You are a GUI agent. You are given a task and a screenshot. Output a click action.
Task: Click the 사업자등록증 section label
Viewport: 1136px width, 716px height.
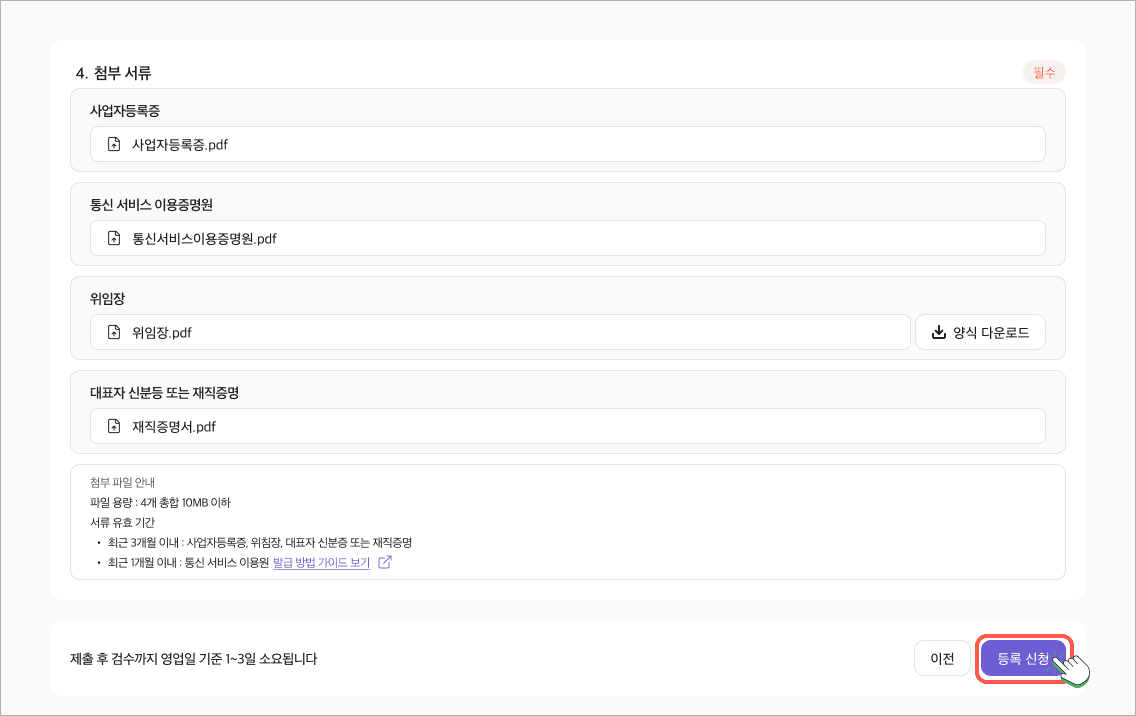point(125,111)
